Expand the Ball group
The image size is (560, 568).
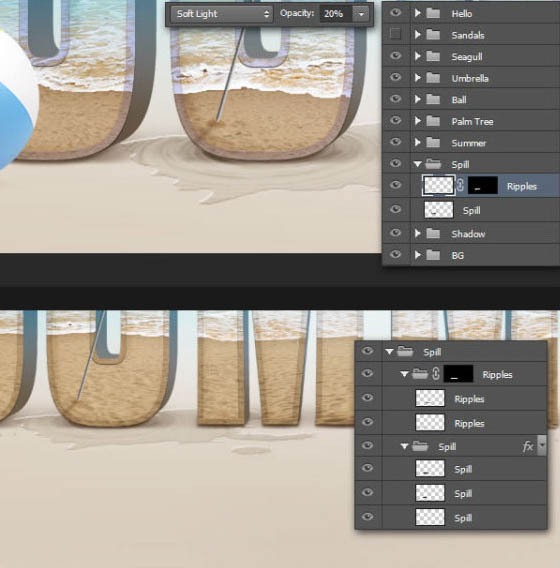pyautogui.click(x=417, y=99)
